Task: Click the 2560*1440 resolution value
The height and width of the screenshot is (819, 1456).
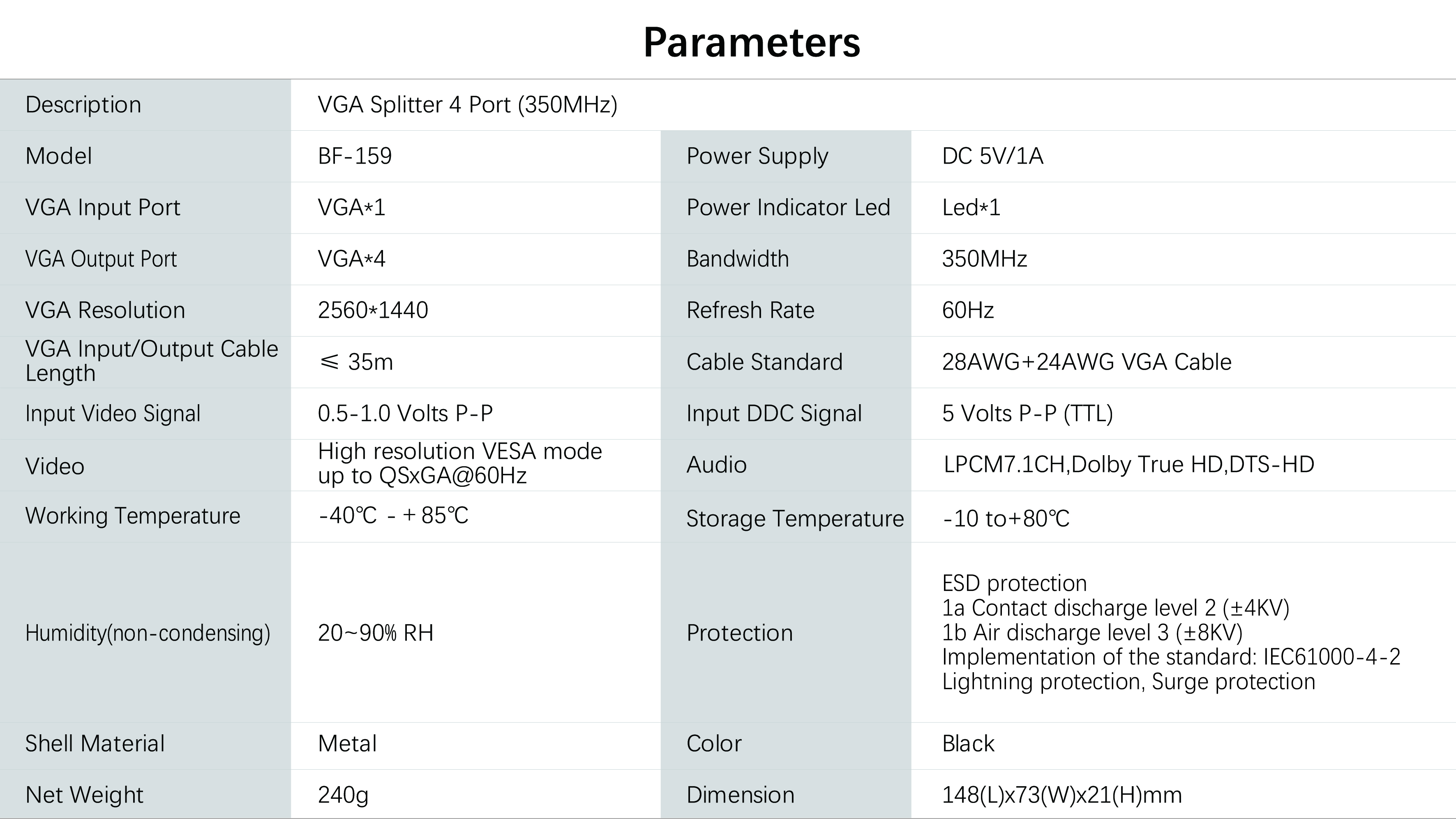Action: pyautogui.click(x=372, y=310)
